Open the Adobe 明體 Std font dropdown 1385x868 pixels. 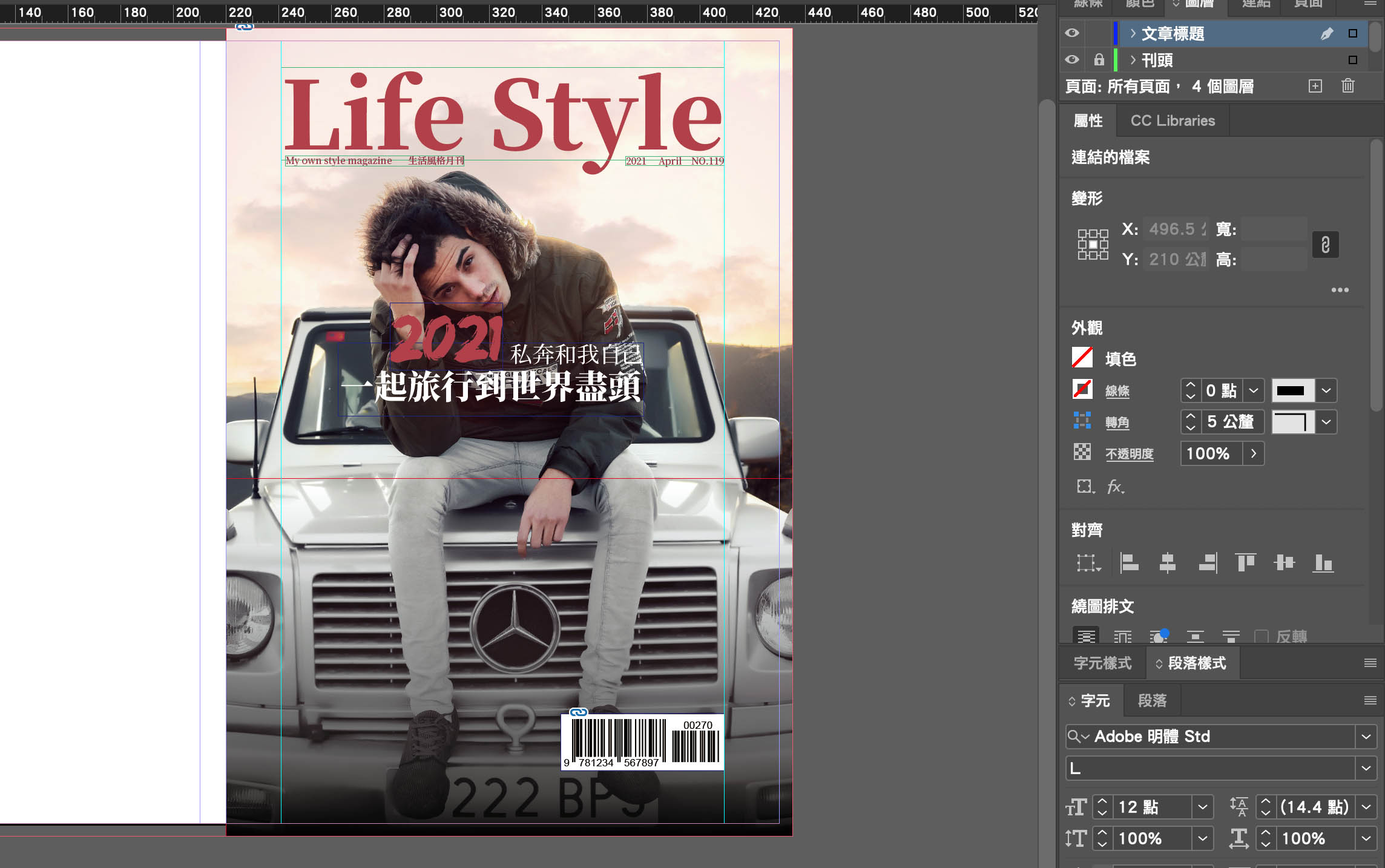click(x=1366, y=737)
